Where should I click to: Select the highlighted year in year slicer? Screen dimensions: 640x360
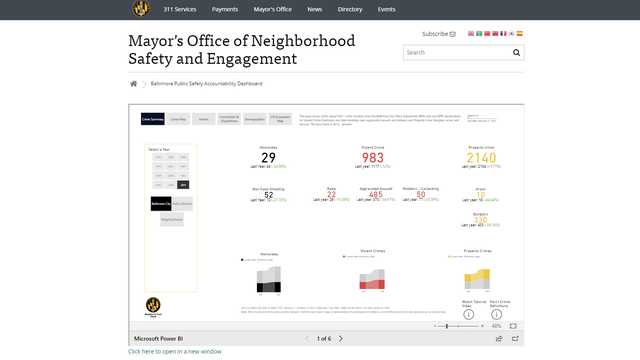(x=183, y=185)
